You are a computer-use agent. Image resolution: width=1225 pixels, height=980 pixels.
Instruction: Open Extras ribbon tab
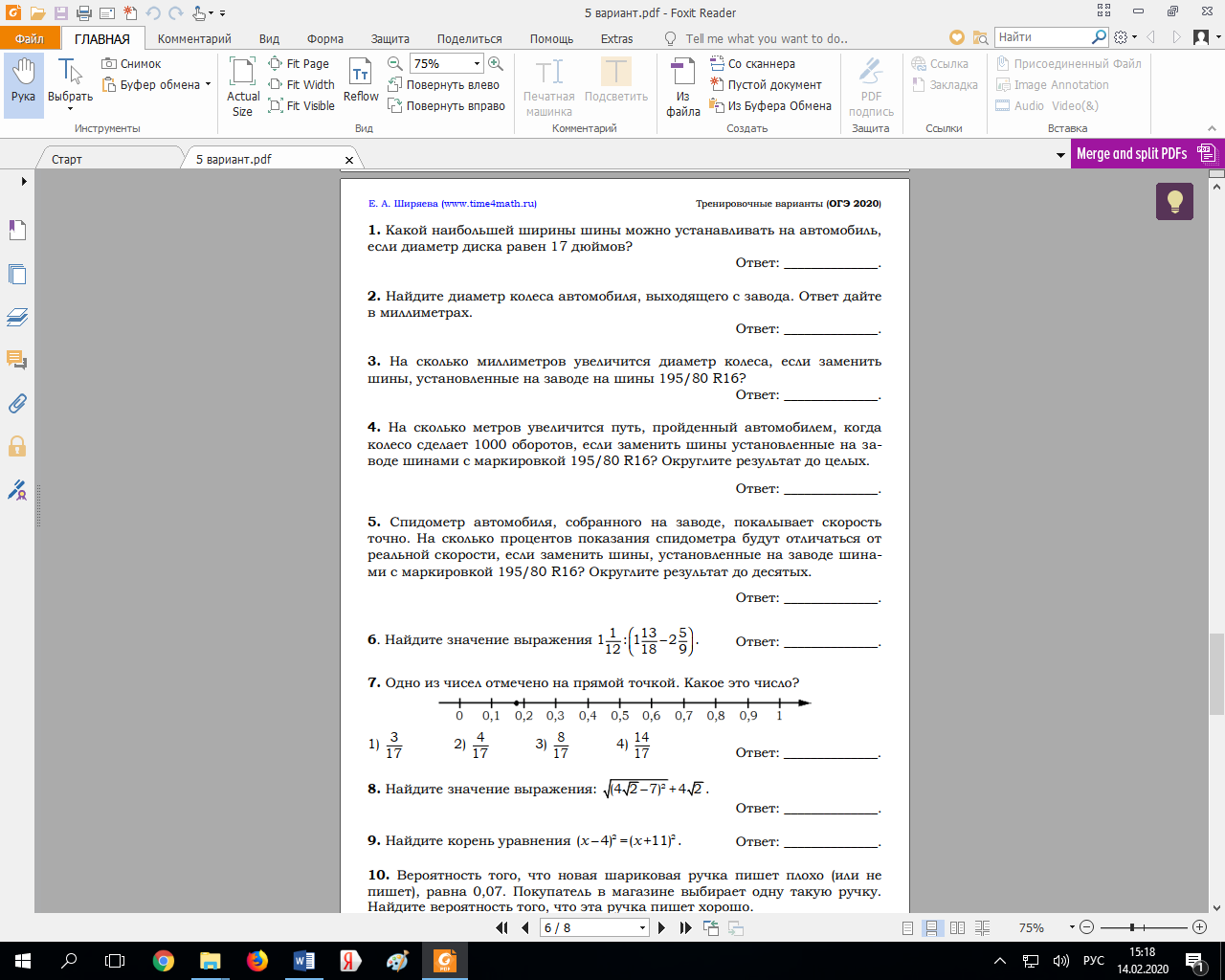click(616, 38)
